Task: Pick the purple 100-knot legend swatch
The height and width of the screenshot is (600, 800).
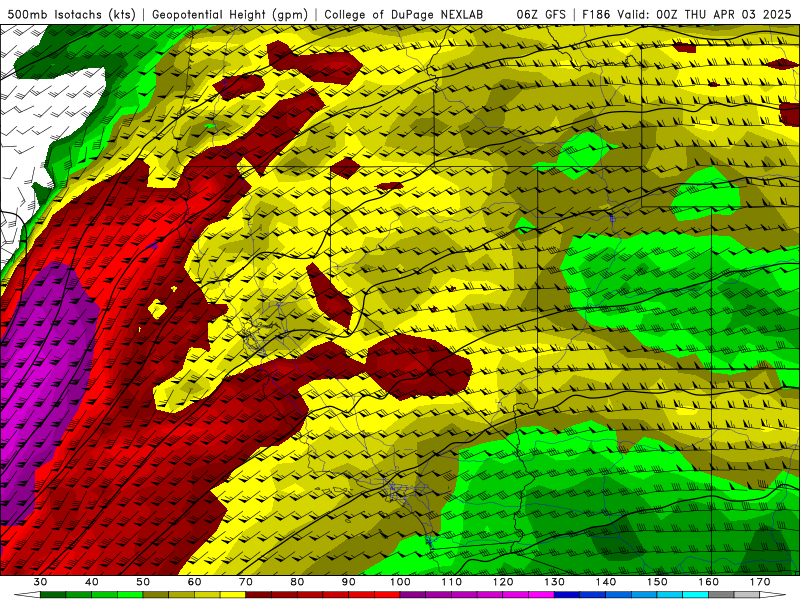Action: 413,594
